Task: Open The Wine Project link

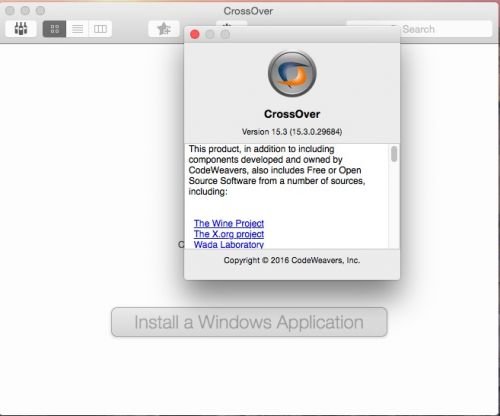Action: (229, 223)
